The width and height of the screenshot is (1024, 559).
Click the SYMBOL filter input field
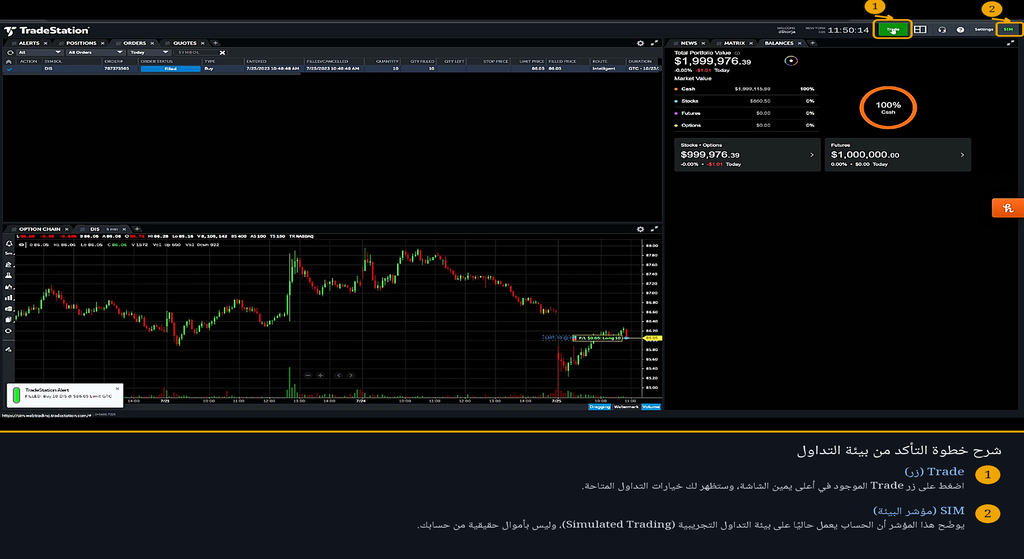click(196, 52)
